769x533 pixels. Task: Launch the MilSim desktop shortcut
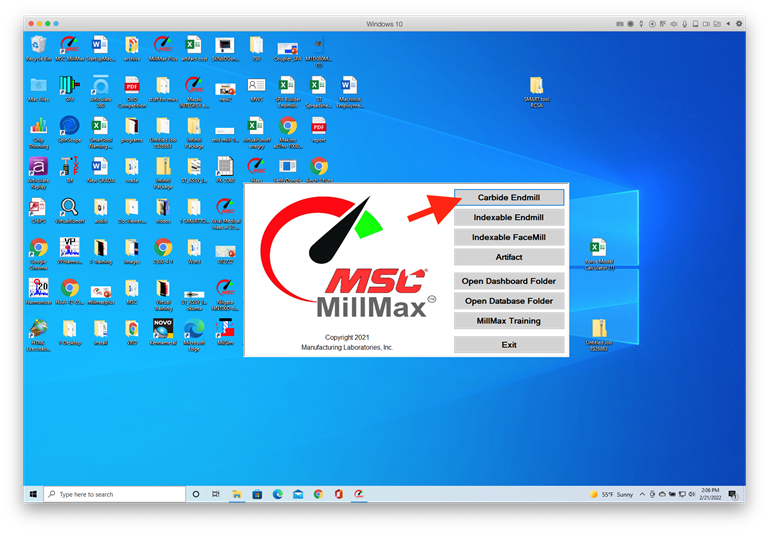[x=225, y=332]
